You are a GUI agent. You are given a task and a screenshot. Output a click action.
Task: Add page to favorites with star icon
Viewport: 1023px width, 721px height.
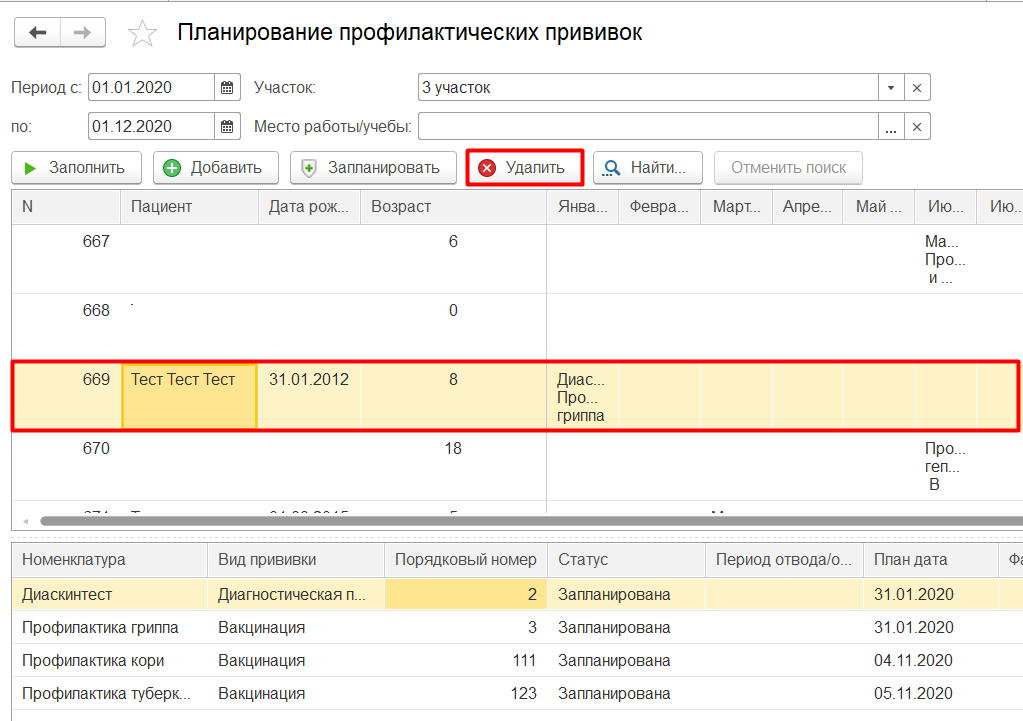click(142, 34)
